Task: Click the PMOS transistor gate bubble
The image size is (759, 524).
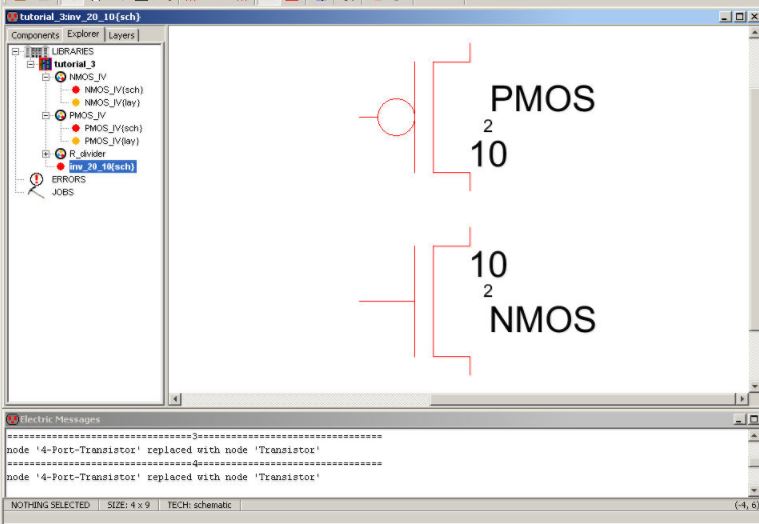Action: (x=396, y=117)
